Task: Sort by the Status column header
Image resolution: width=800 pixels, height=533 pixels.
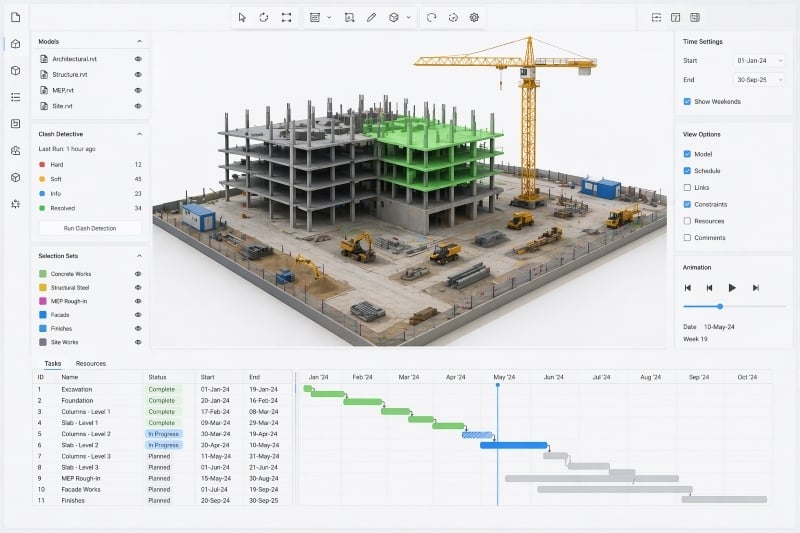Action: click(157, 377)
